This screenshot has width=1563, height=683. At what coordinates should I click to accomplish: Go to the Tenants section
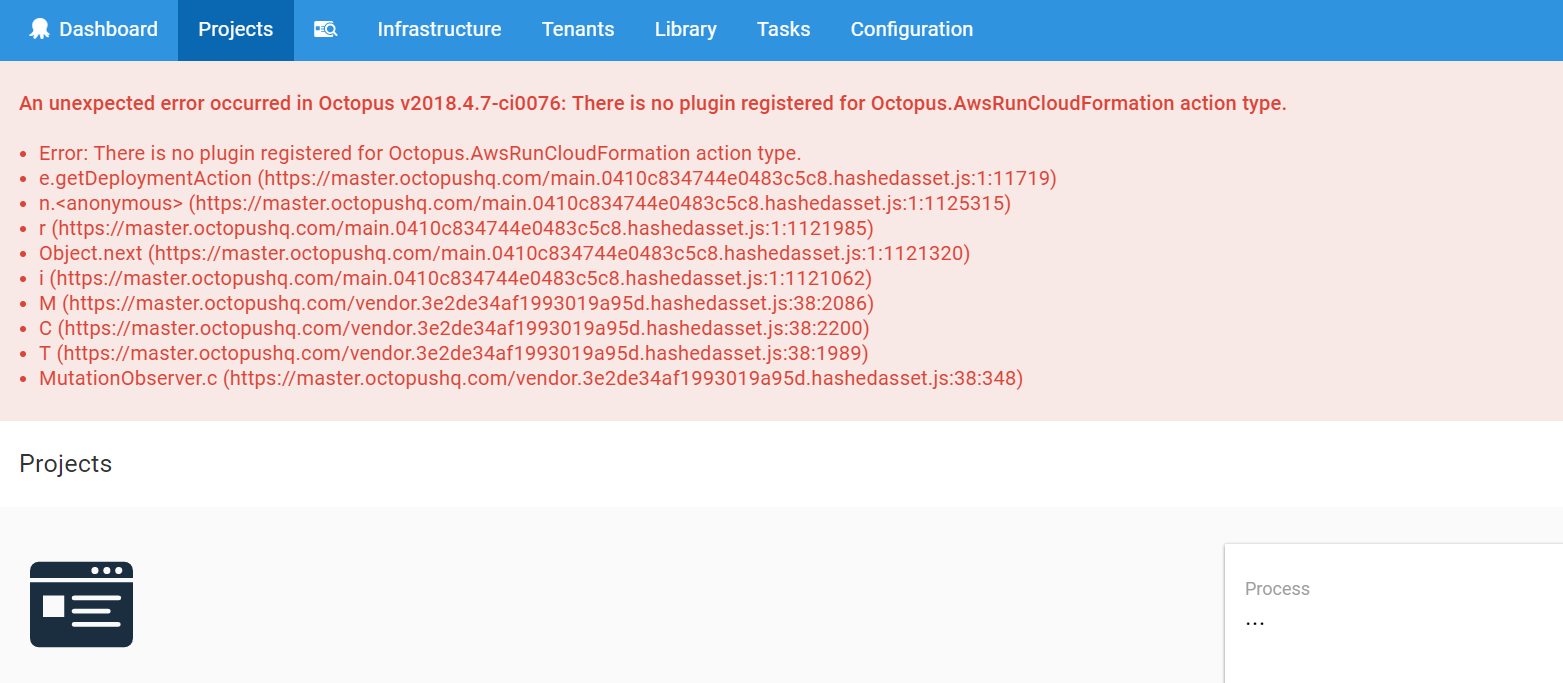(x=578, y=29)
